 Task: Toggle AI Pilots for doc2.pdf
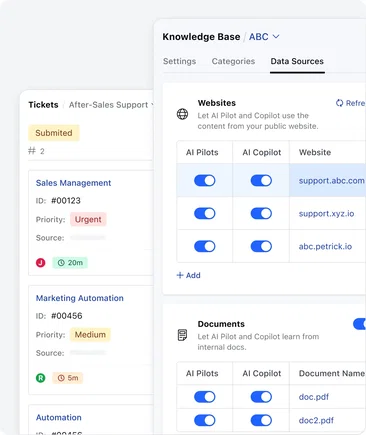click(205, 420)
